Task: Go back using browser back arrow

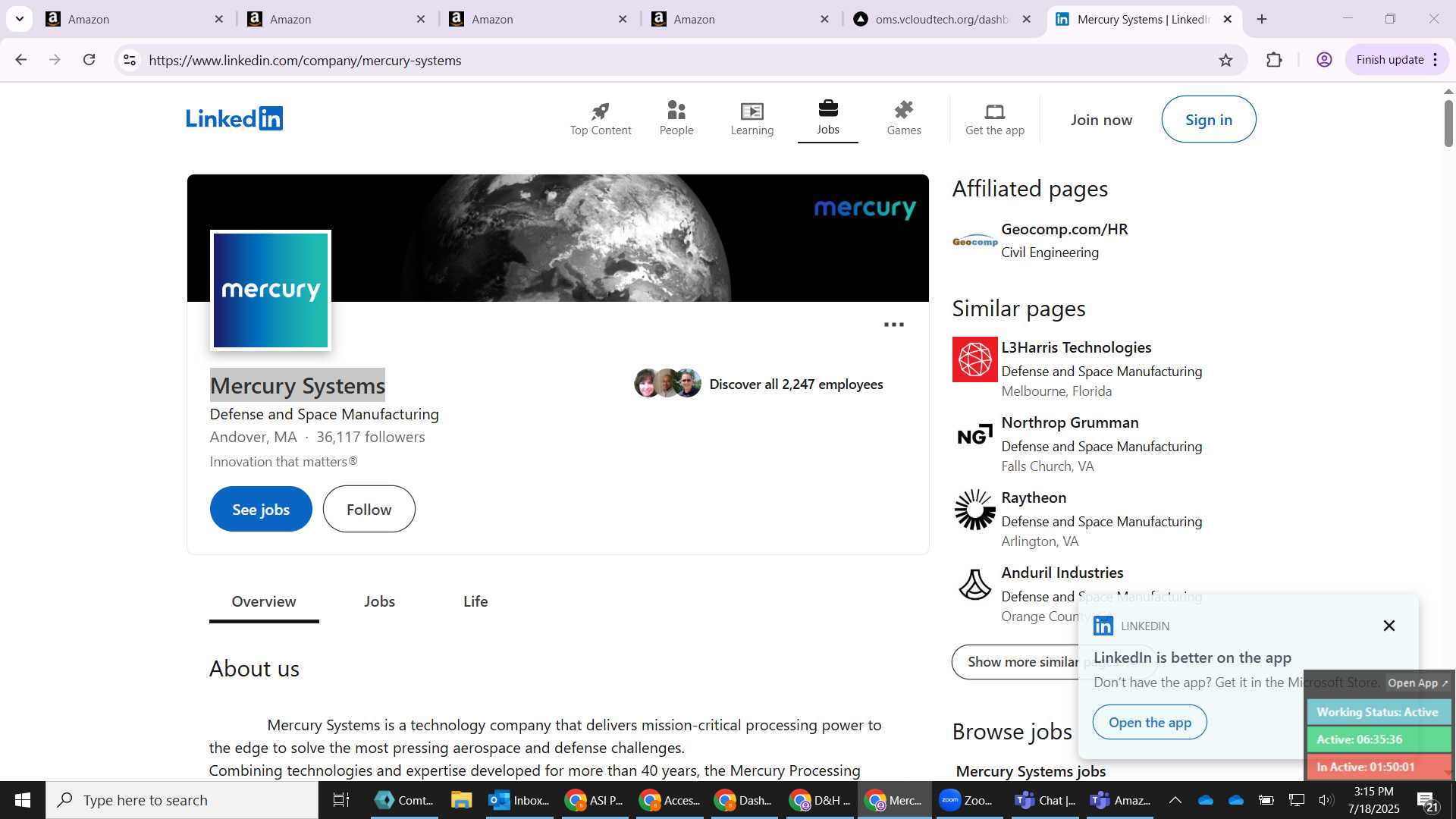Action: click(21, 60)
